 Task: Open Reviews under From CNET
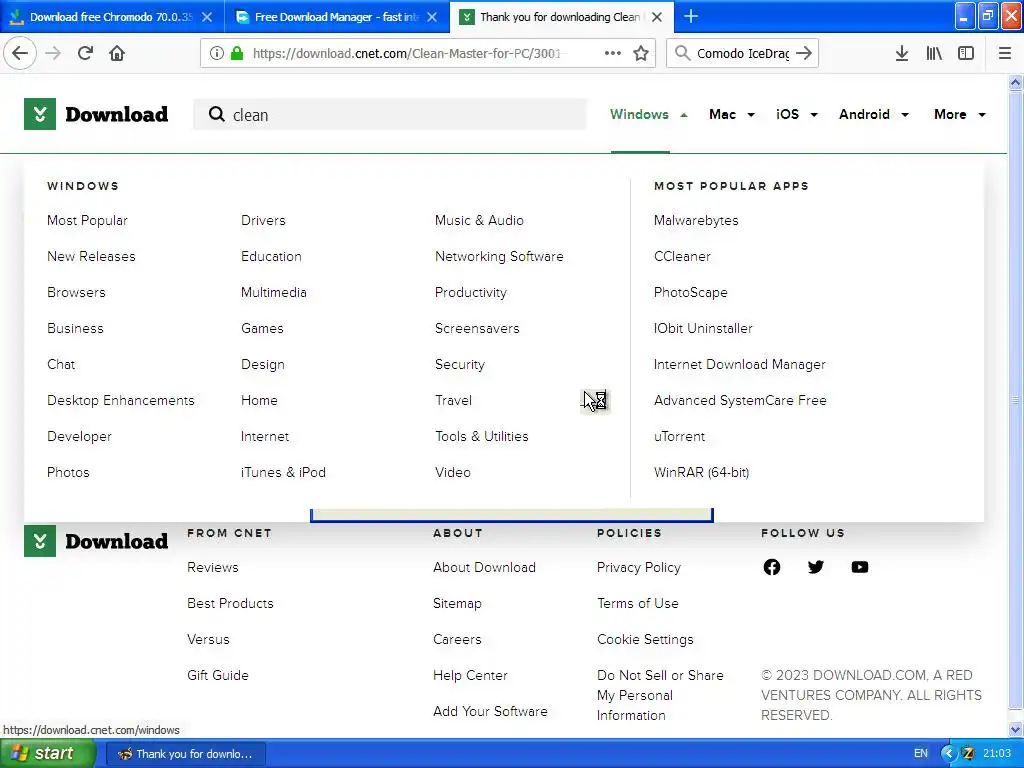[213, 568]
